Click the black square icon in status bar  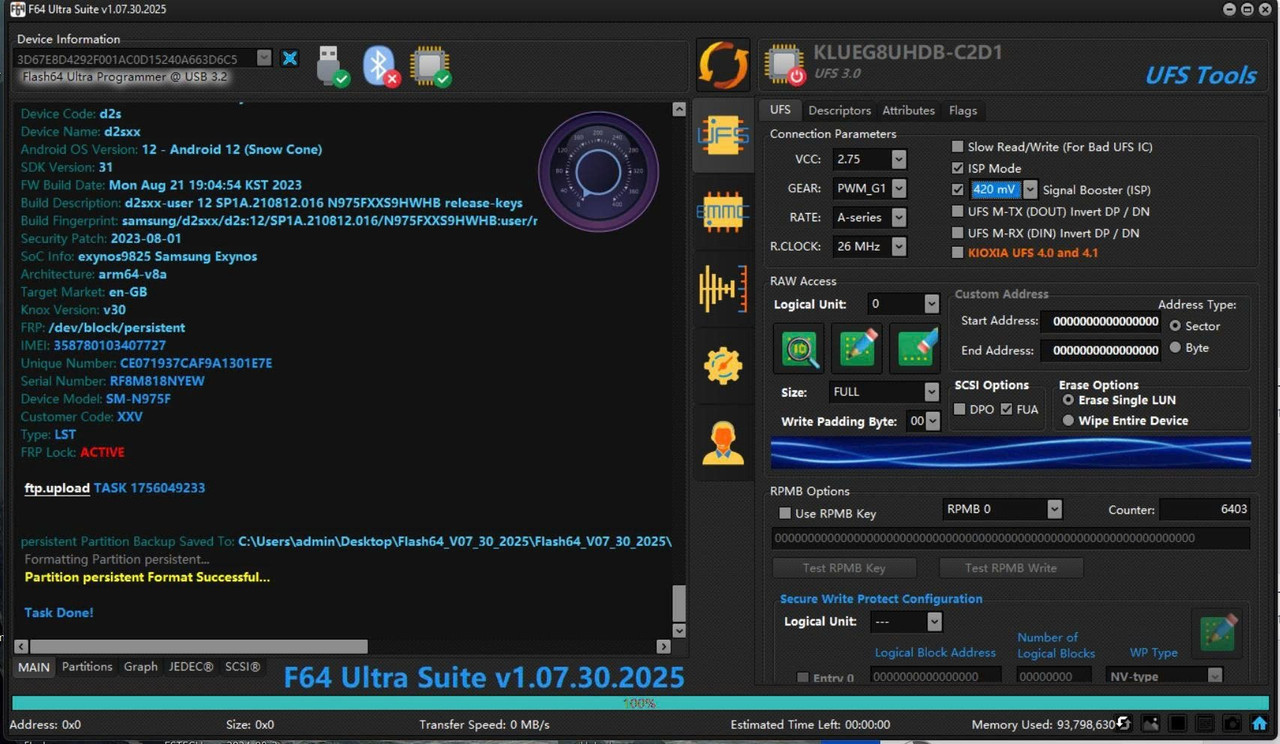pos(1178,724)
